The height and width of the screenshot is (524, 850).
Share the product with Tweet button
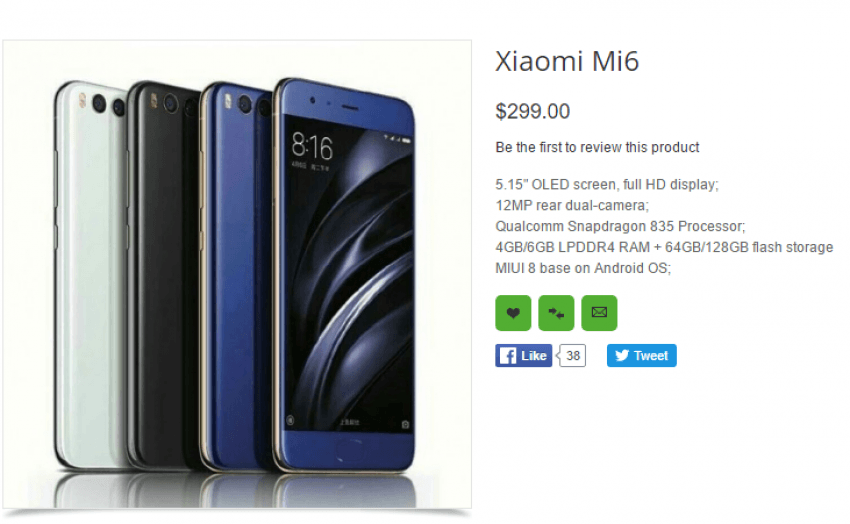tap(642, 355)
